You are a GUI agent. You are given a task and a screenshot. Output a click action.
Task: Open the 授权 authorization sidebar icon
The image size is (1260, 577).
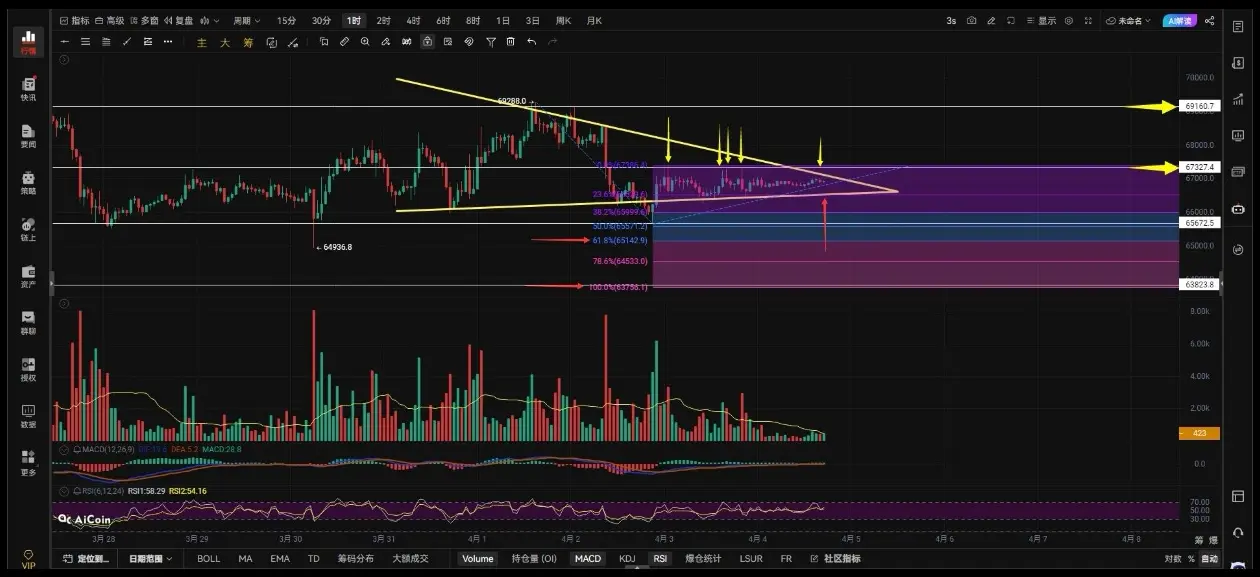click(28, 369)
